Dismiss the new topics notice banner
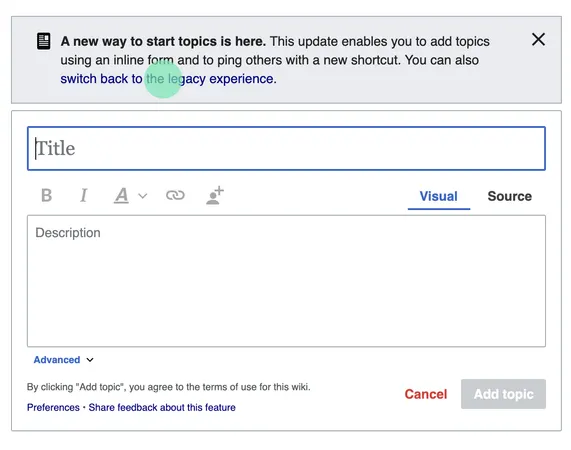571x450 pixels. click(x=538, y=39)
